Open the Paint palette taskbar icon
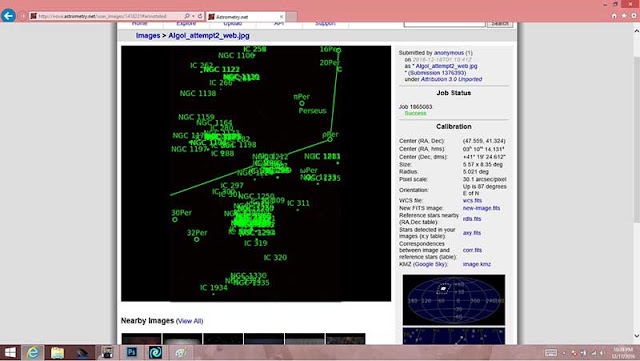Viewport: 640px width, 361px height. click(x=181, y=352)
